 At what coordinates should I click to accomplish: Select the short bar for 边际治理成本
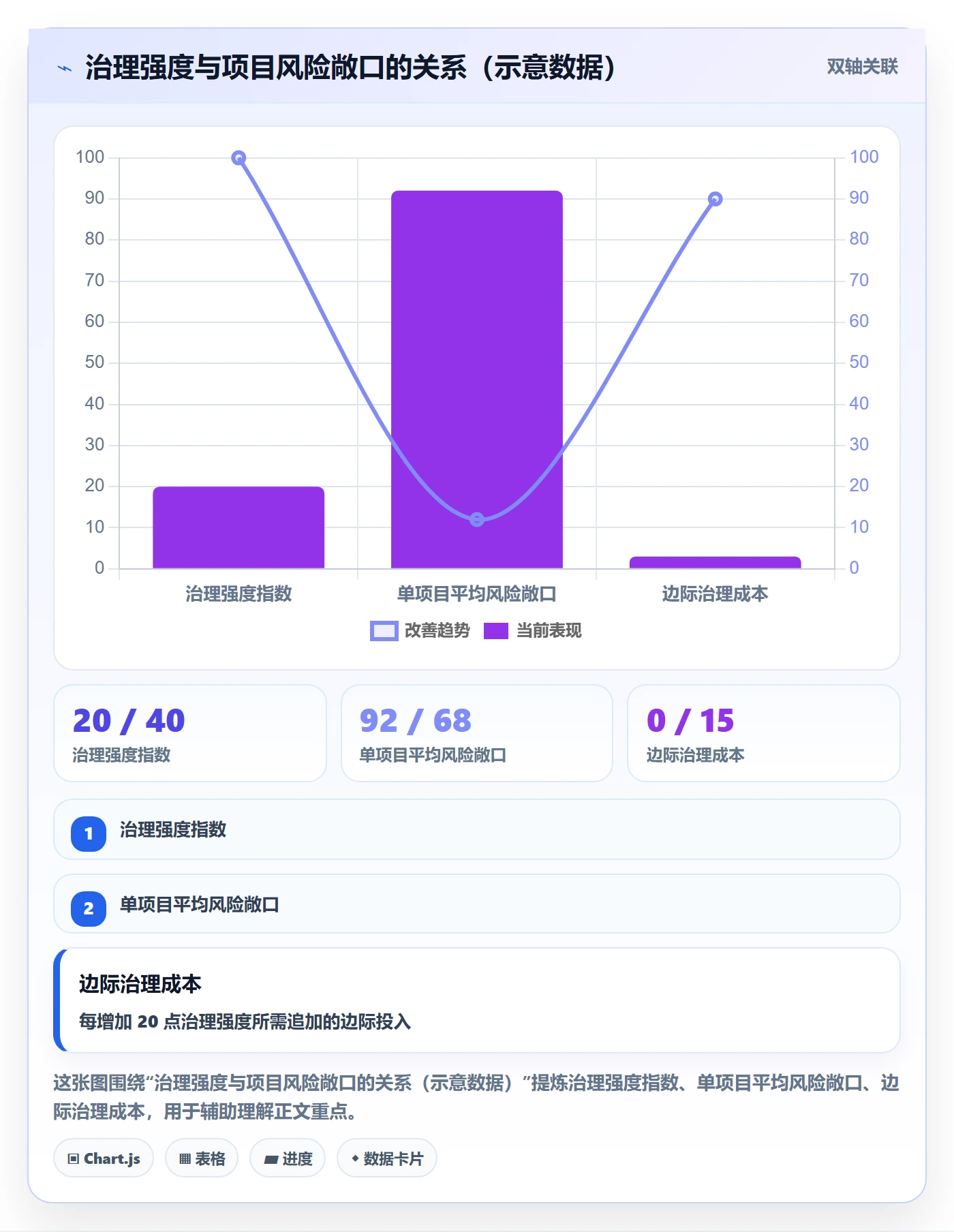pyautogui.click(x=715, y=563)
